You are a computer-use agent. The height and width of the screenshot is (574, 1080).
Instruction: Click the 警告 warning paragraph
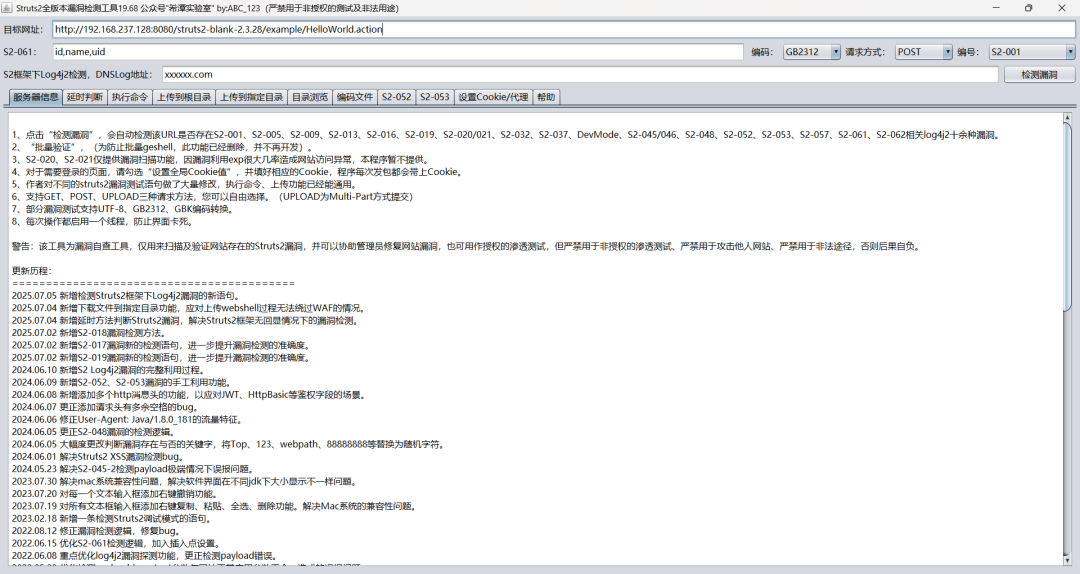[466, 246]
